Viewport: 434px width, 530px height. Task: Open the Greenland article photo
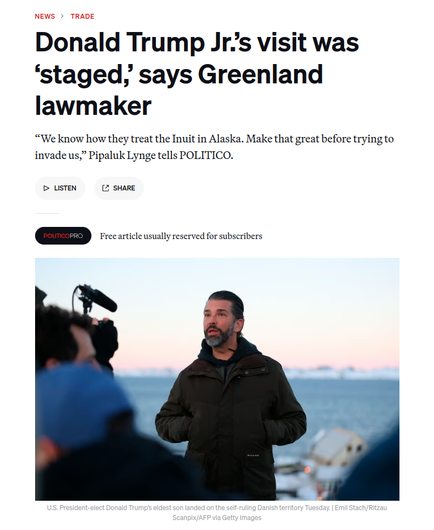[x=217, y=379]
